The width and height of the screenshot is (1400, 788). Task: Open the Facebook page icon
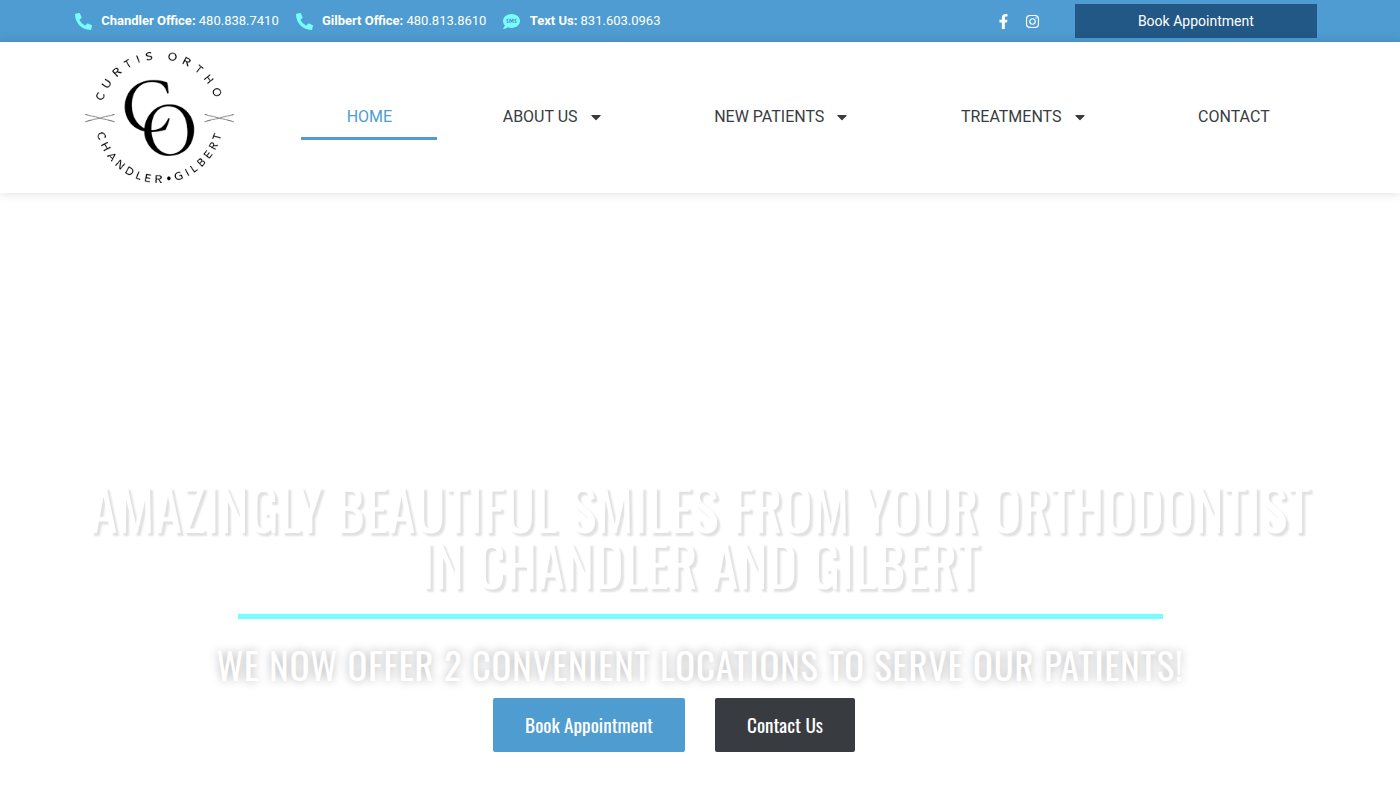(x=1003, y=21)
